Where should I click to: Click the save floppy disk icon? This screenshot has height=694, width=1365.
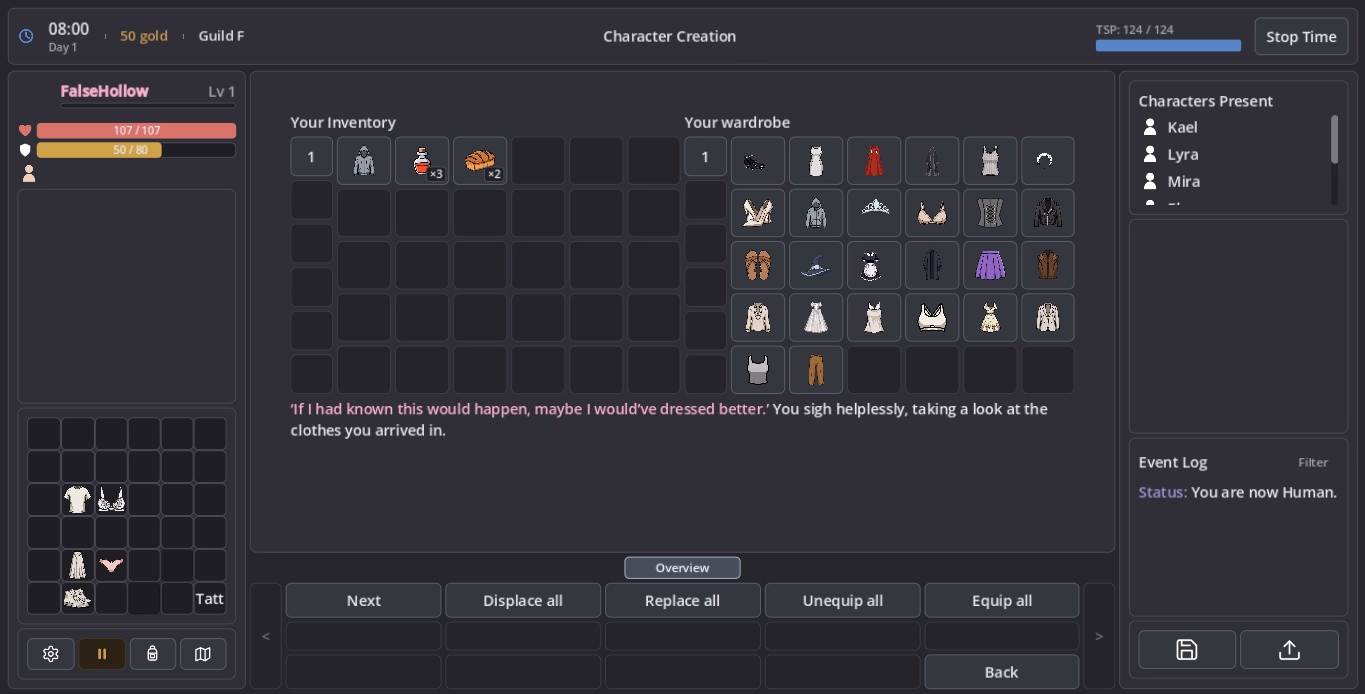pyautogui.click(x=1187, y=650)
